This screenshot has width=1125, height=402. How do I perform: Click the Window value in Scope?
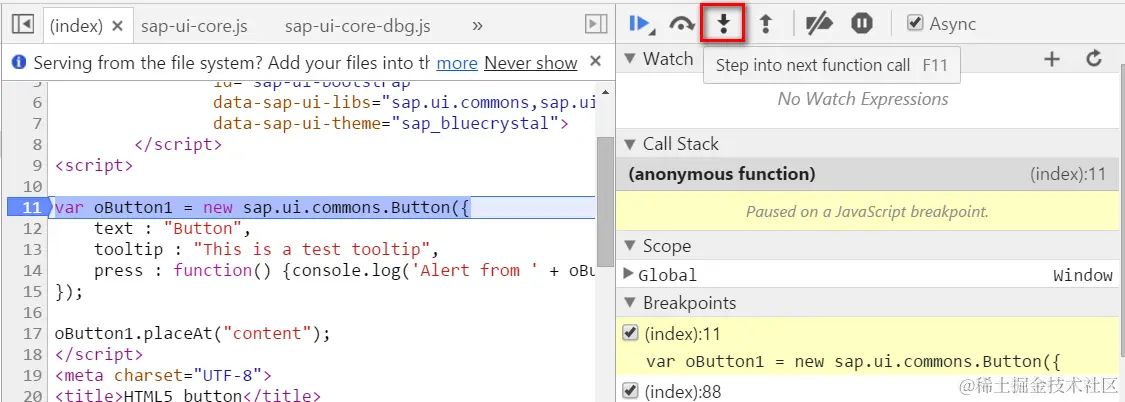(x=1083, y=275)
